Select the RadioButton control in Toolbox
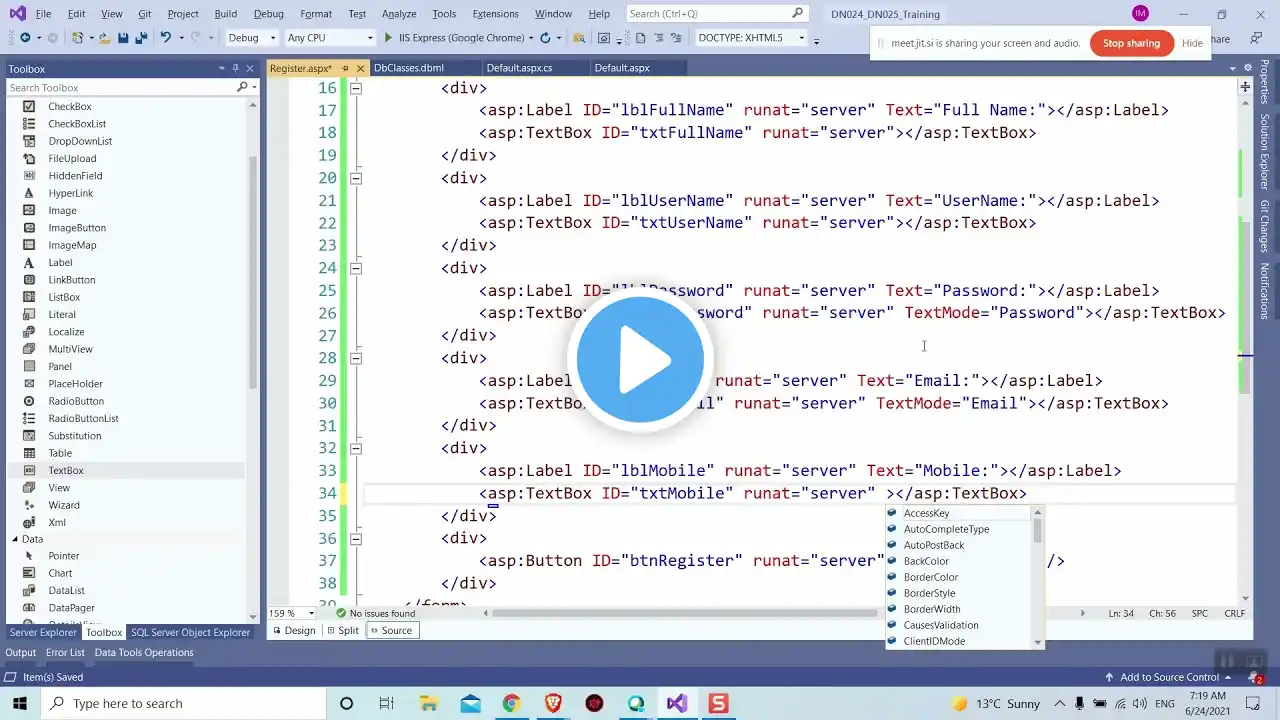The width and height of the screenshot is (1280, 720). (x=75, y=401)
